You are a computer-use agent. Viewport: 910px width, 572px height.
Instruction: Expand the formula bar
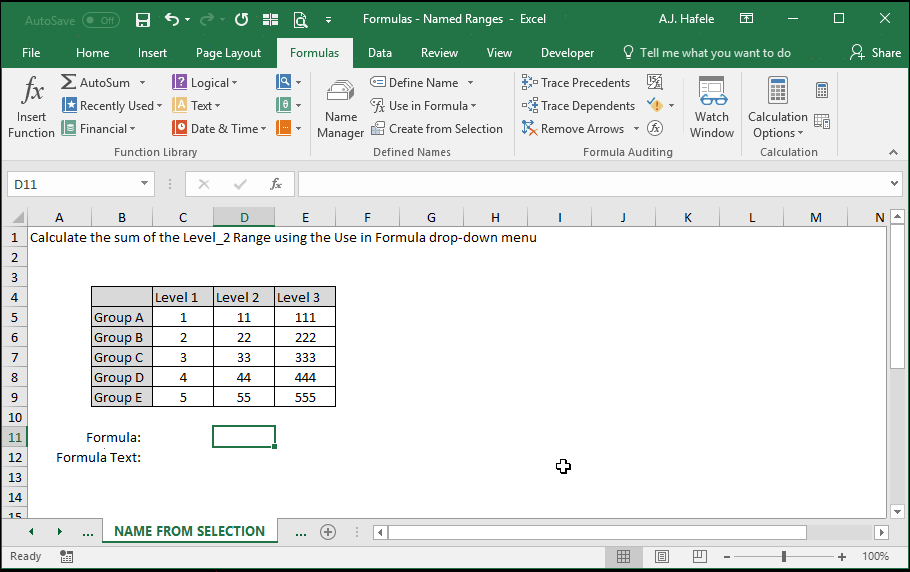894,184
